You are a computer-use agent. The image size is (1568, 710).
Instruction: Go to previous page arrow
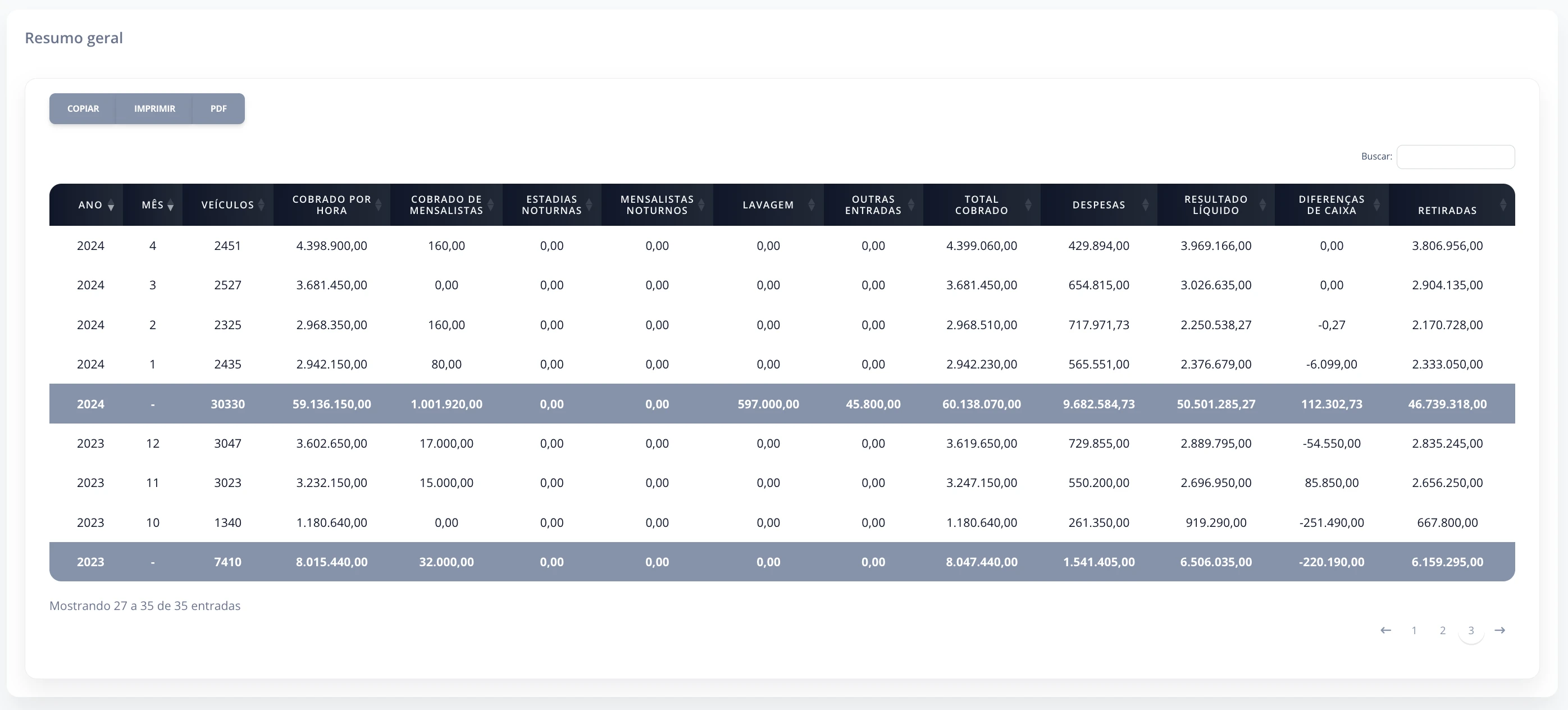point(1385,630)
